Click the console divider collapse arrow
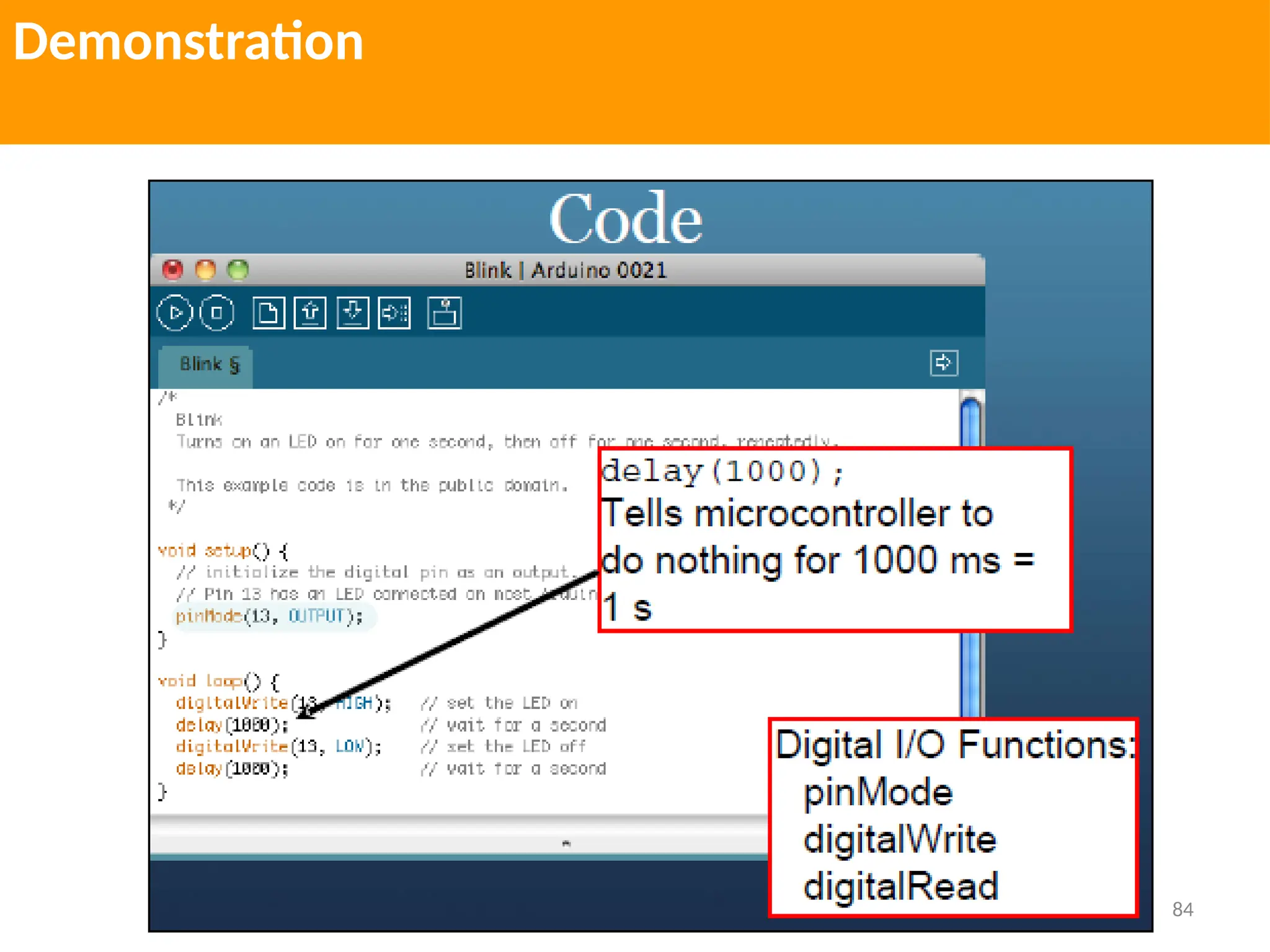This screenshot has height=952, width=1270. click(566, 843)
